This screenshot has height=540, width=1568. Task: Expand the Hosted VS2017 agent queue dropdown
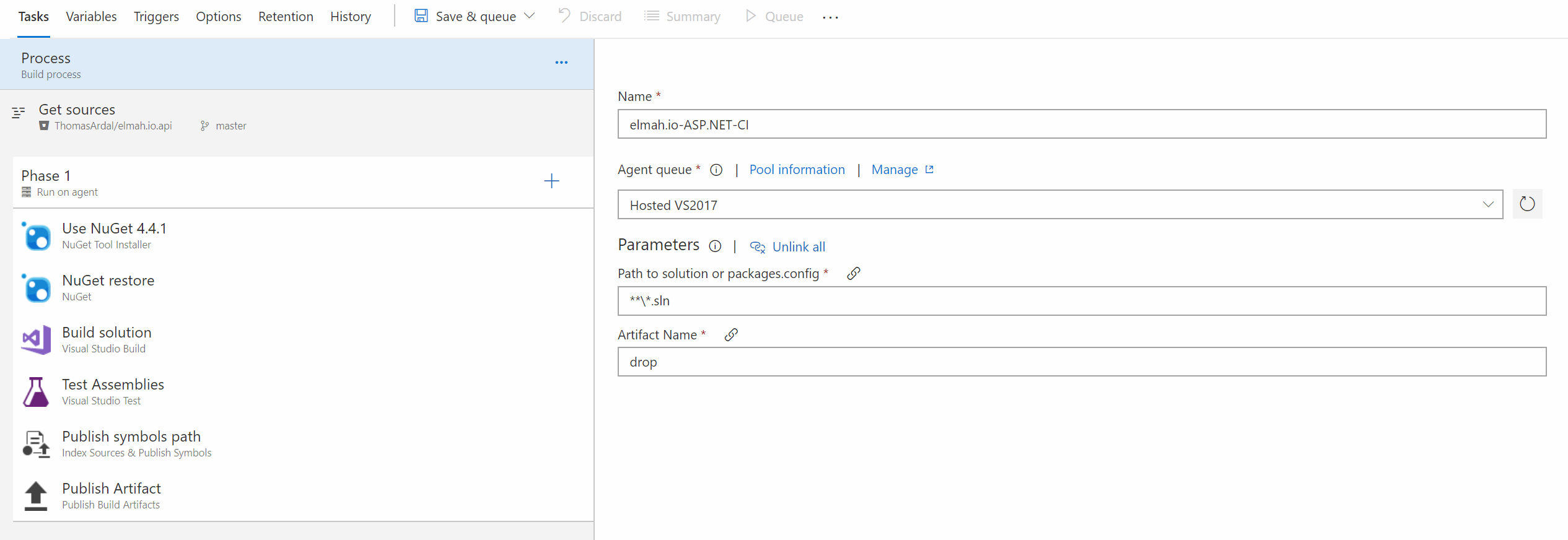(1488, 204)
